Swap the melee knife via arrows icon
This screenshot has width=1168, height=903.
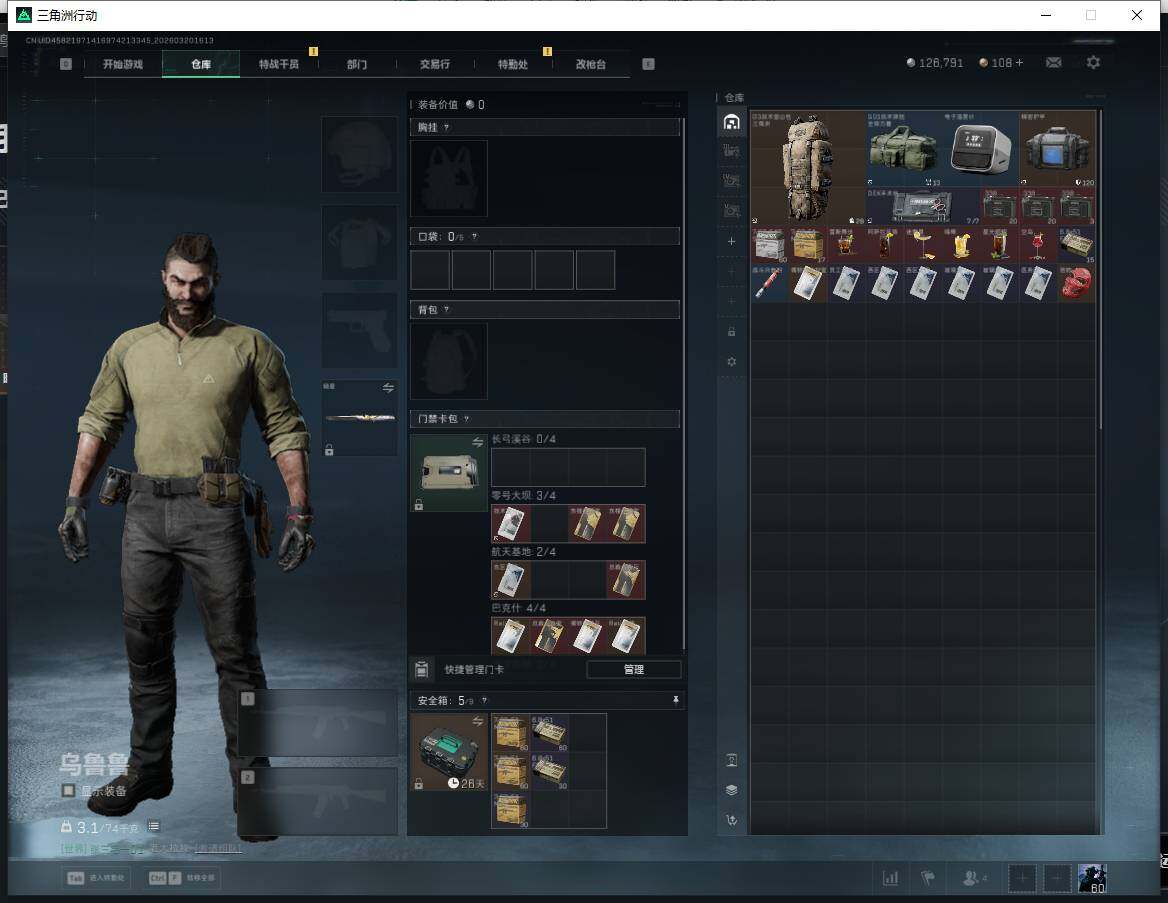point(388,388)
